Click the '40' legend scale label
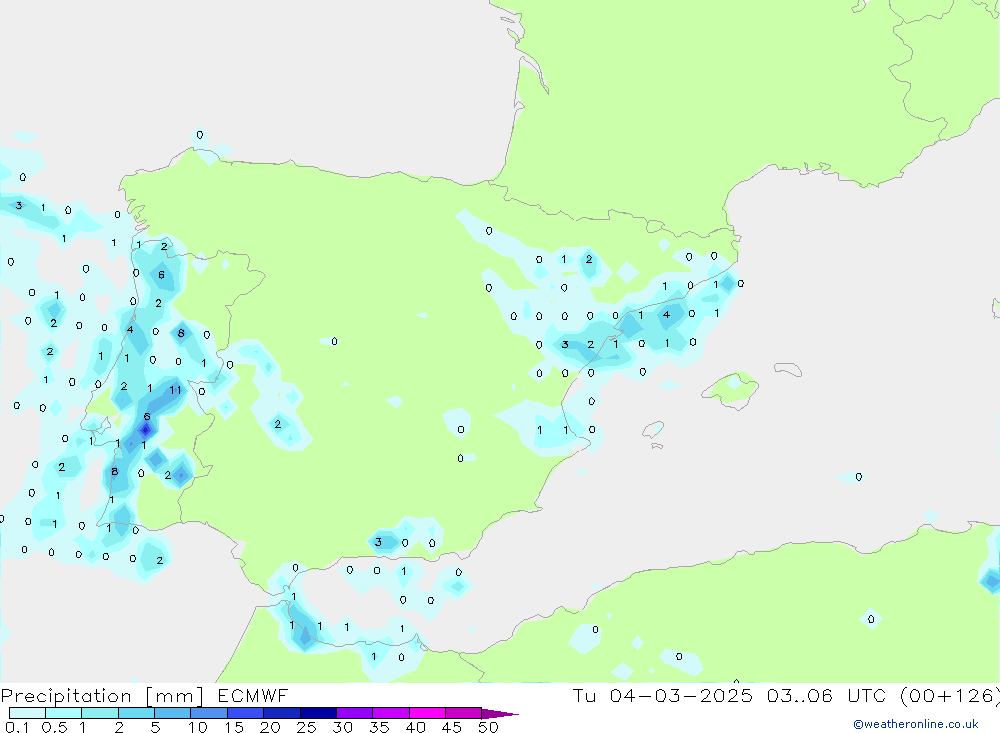The image size is (1000, 733). [415, 727]
